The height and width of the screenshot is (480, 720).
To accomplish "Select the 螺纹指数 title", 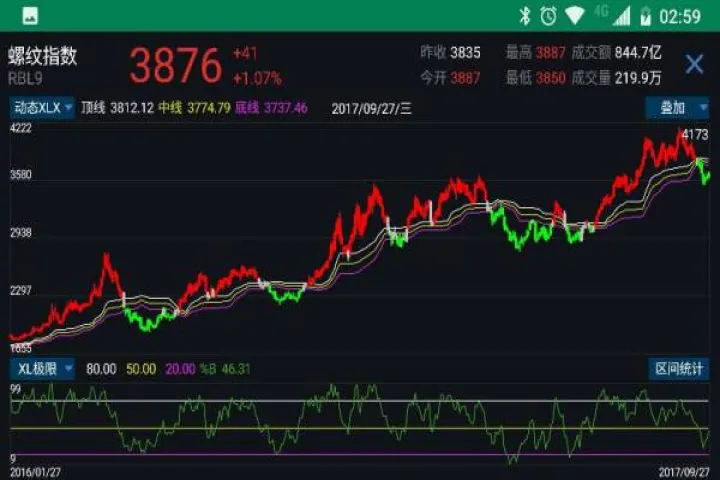I will tap(42, 56).
